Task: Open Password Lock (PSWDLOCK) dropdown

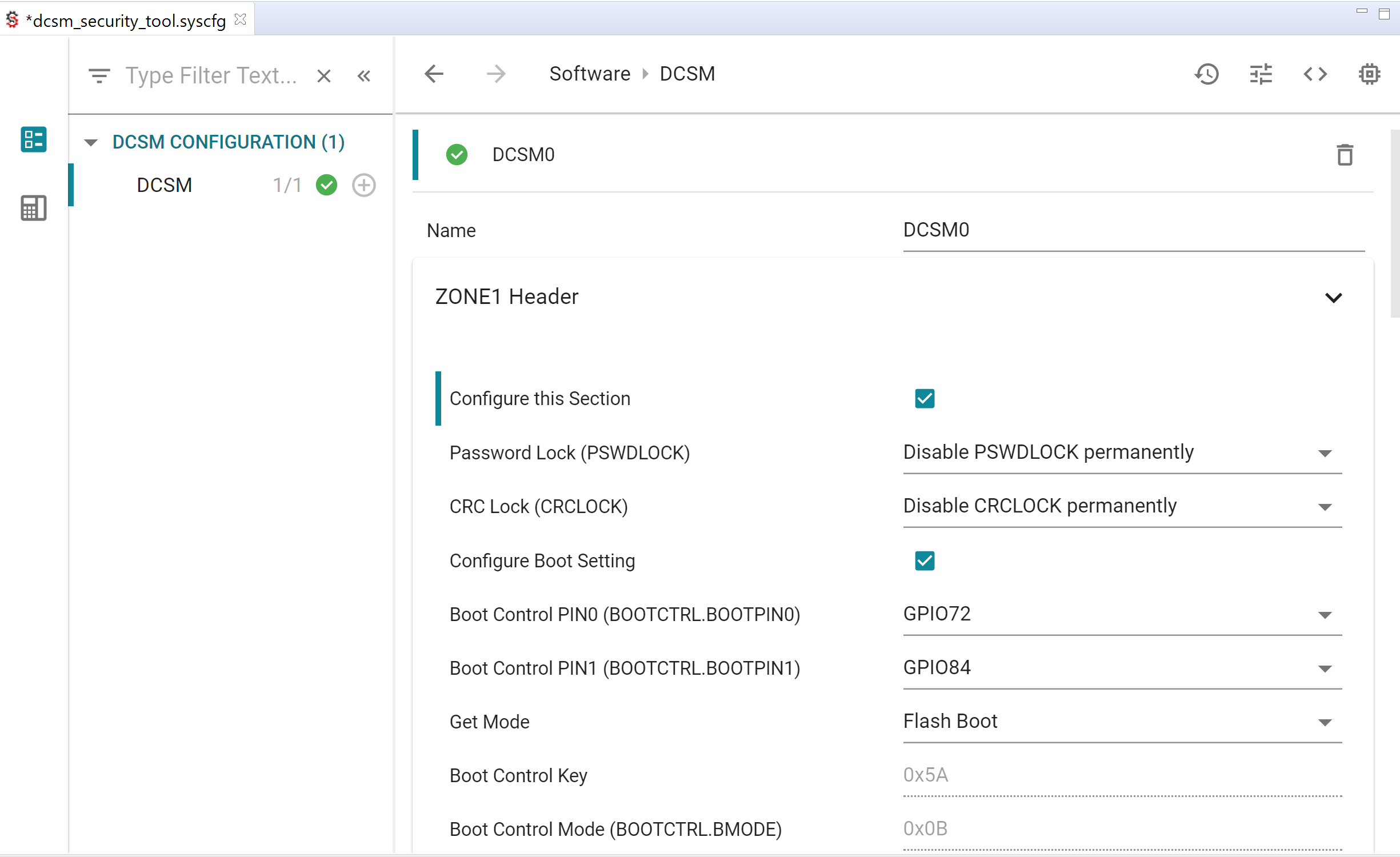Action: (x=1122, y=452)
